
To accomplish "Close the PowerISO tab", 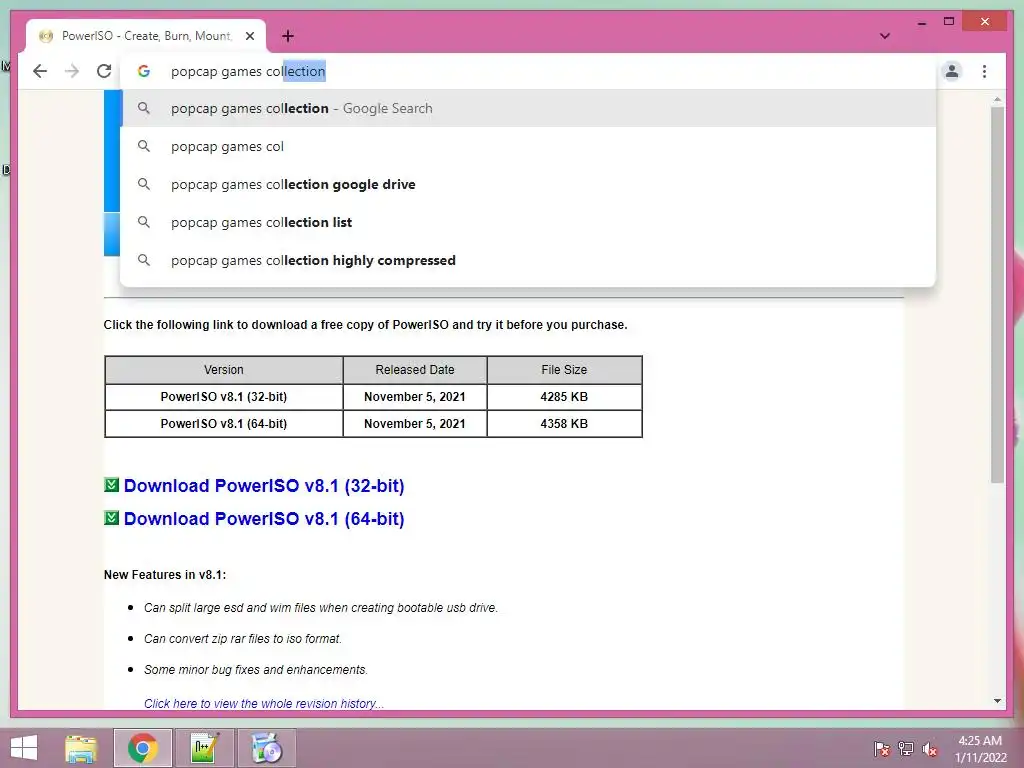I will click(249, 36).
